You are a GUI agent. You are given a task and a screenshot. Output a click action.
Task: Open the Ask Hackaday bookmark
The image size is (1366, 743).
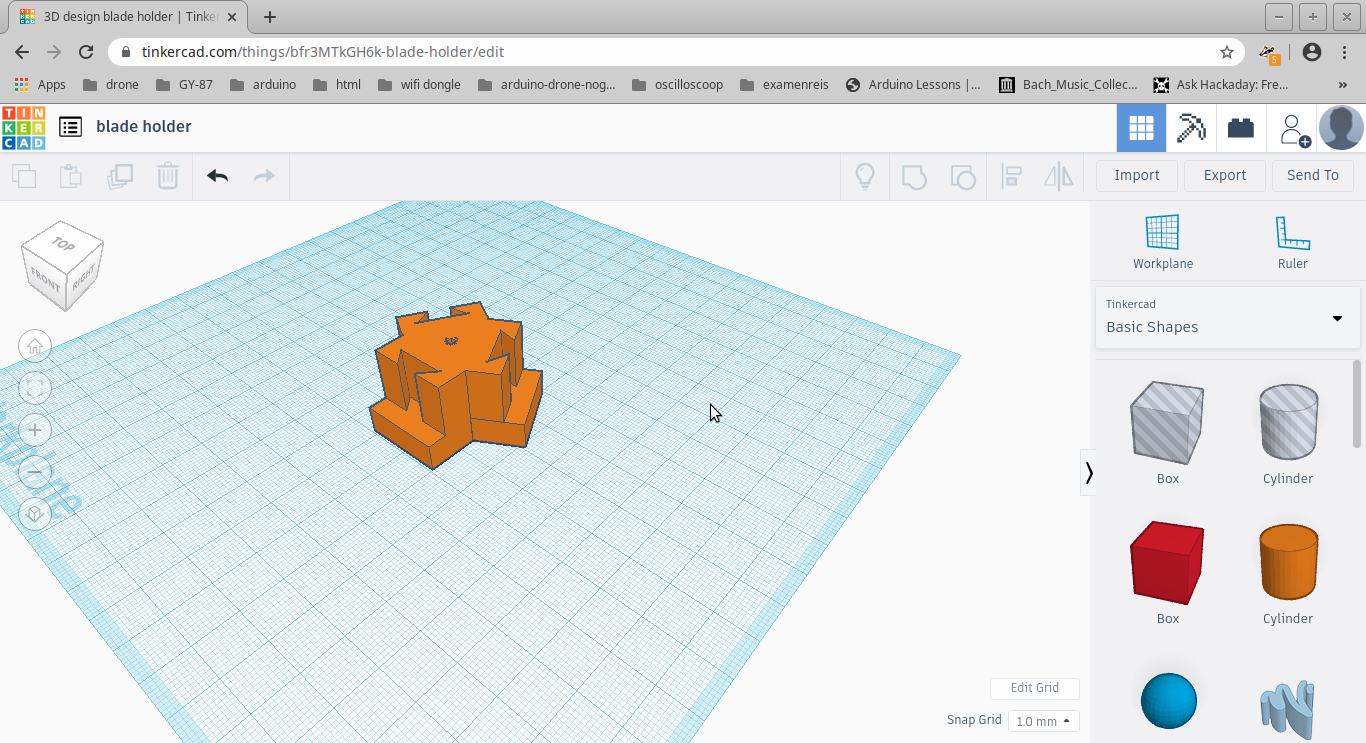click(1221, 85)
